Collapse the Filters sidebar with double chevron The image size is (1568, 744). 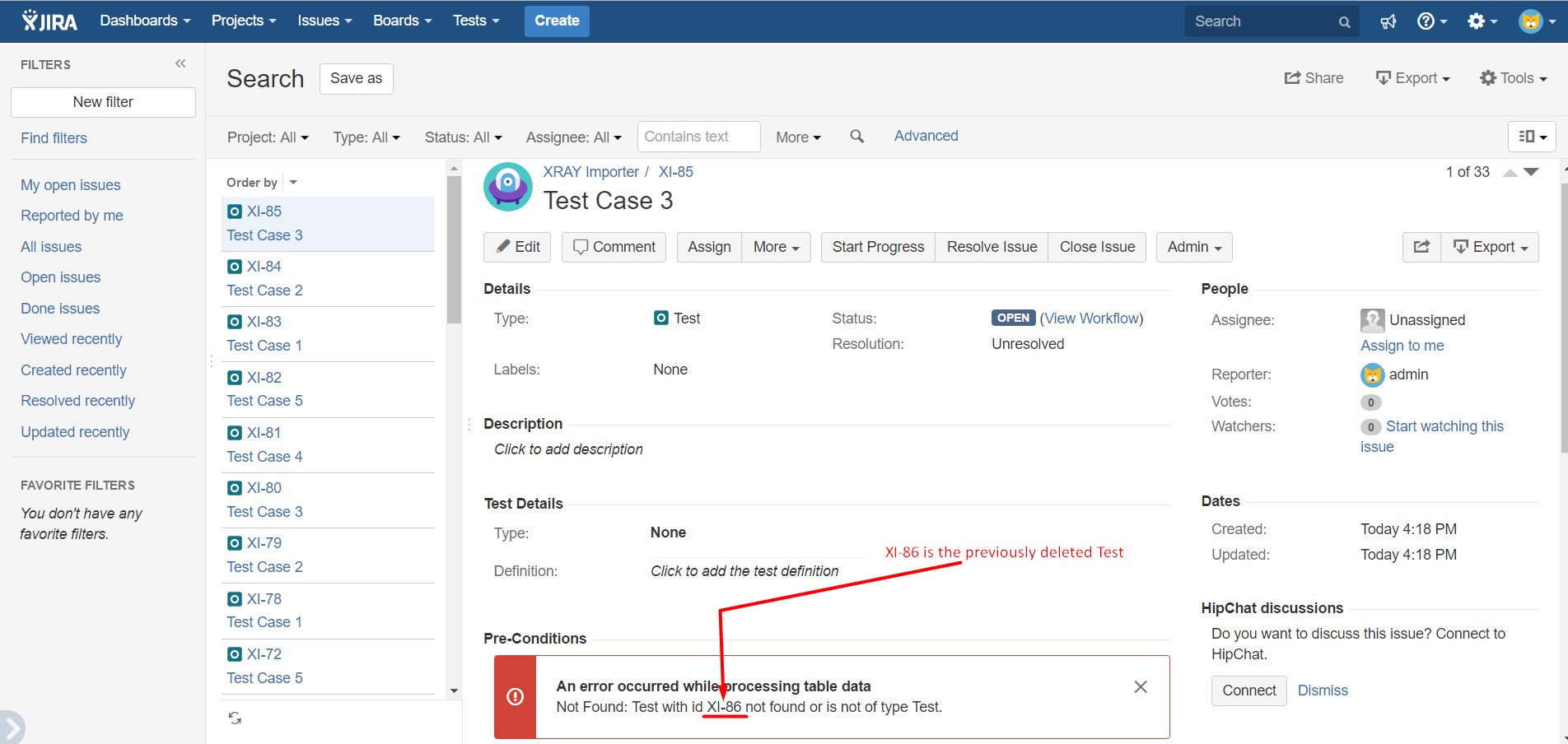coord(180,63)
